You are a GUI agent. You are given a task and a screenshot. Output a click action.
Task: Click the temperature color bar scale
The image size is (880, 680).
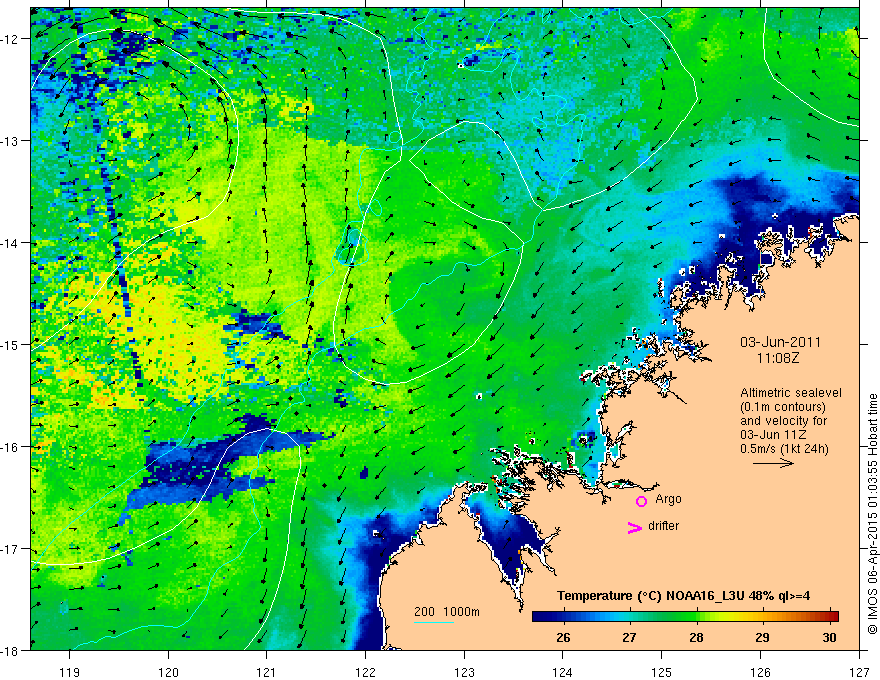click(685, 617)
